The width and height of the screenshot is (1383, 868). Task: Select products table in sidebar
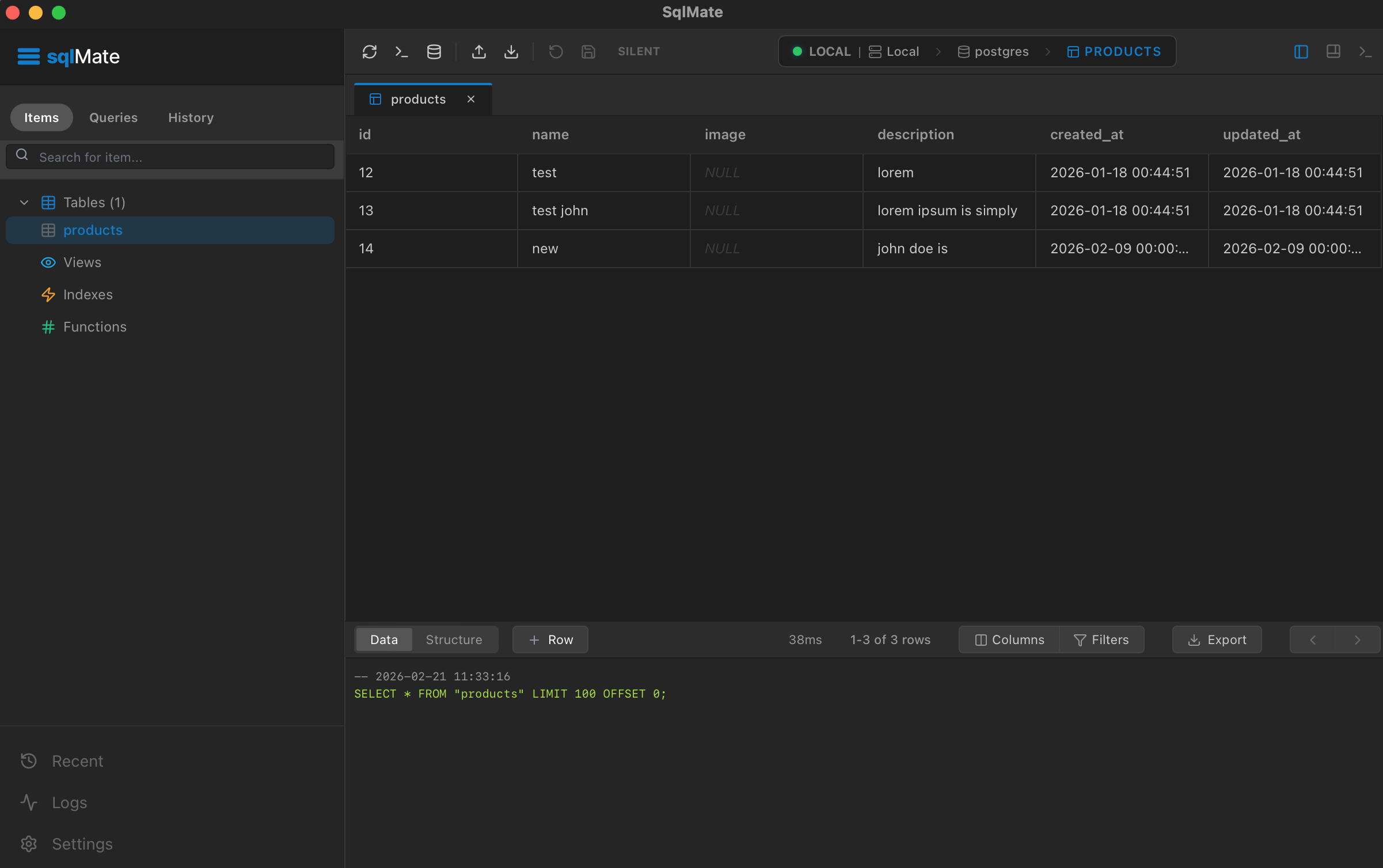pyautogui.click(x=170, y=230)
